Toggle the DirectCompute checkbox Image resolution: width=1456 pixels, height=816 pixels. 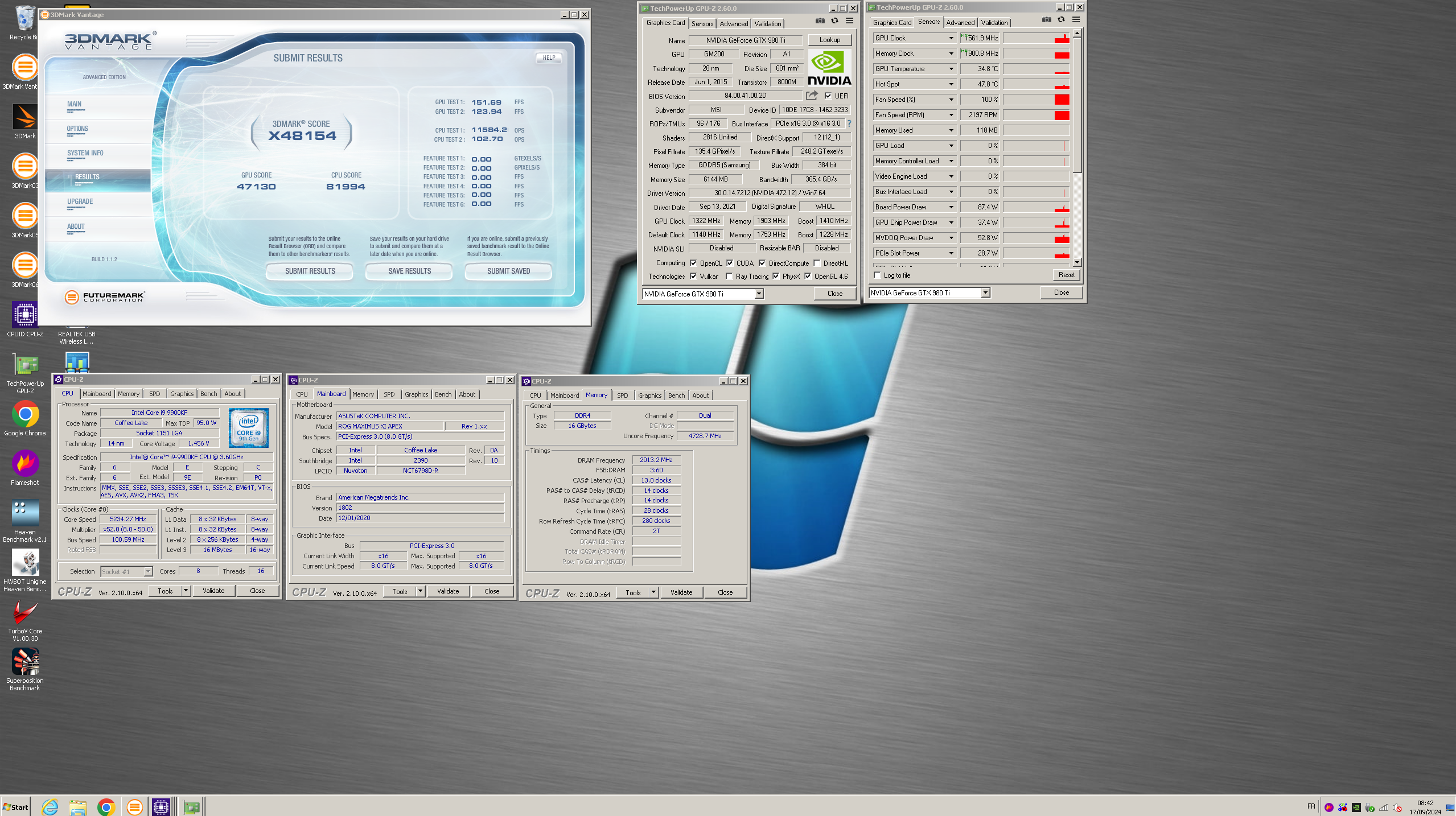click(762, 263)
